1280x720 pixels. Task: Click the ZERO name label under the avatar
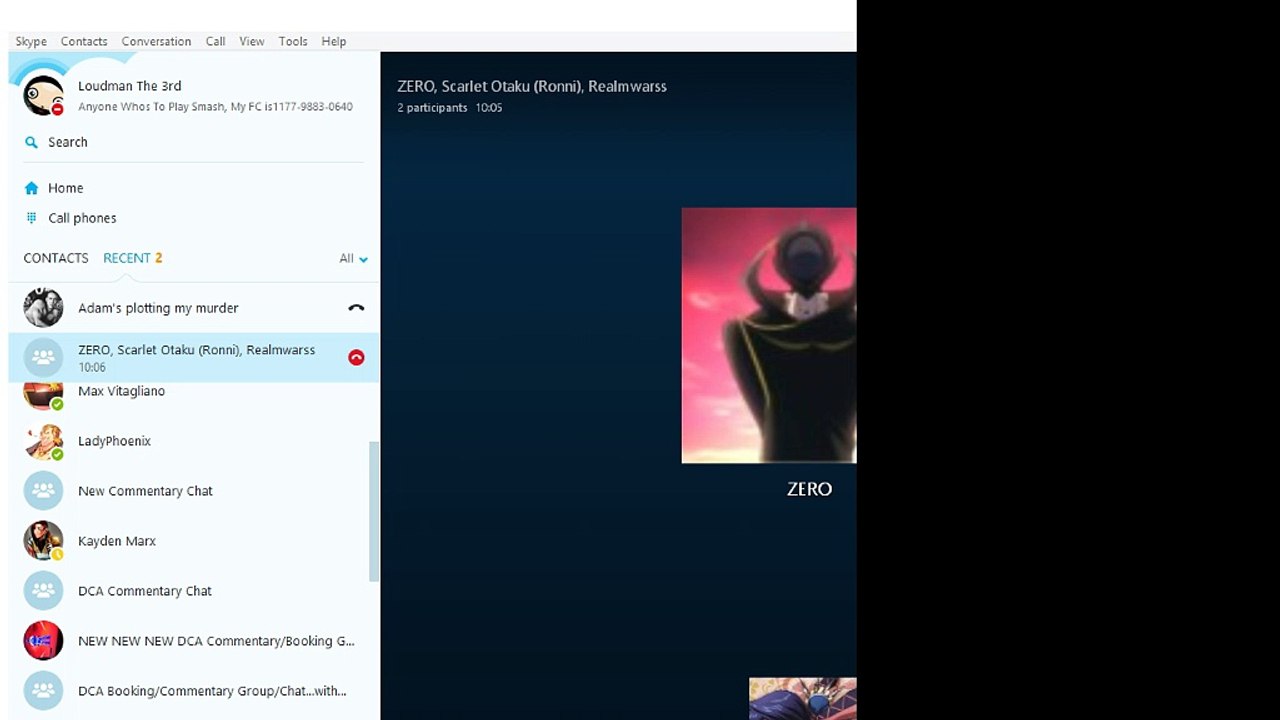point(809,489)
